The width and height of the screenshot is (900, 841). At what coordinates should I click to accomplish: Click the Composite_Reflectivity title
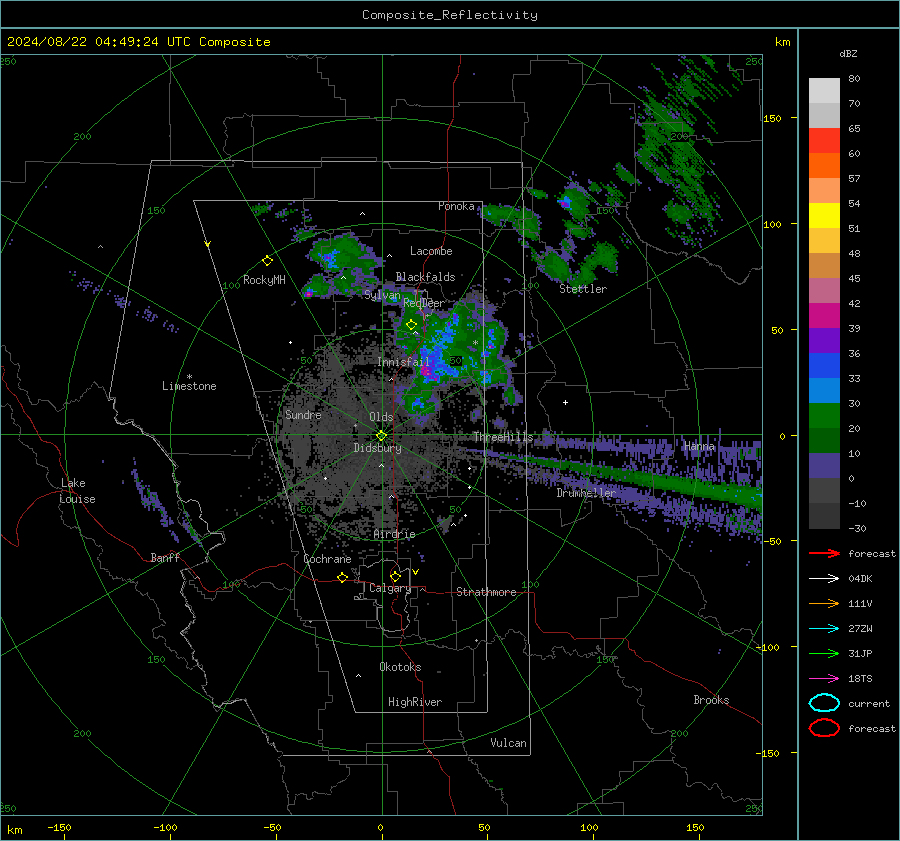[x=450, y=15]
